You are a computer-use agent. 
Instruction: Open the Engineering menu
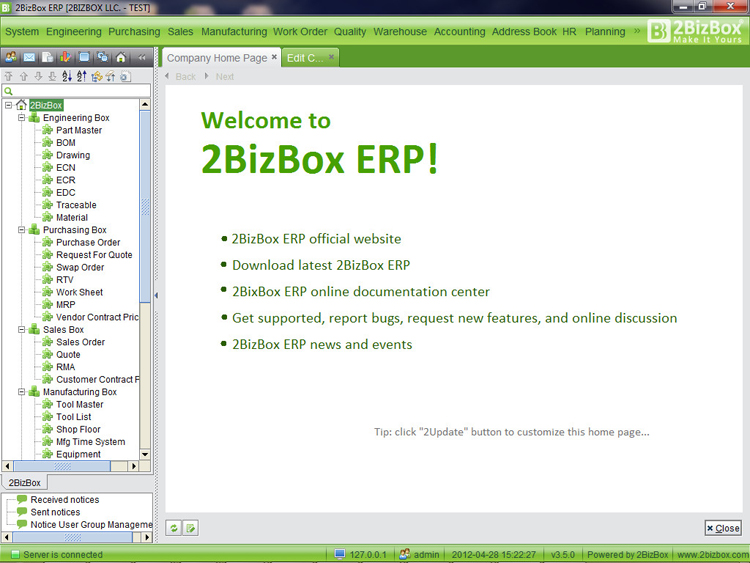(74, 32)
